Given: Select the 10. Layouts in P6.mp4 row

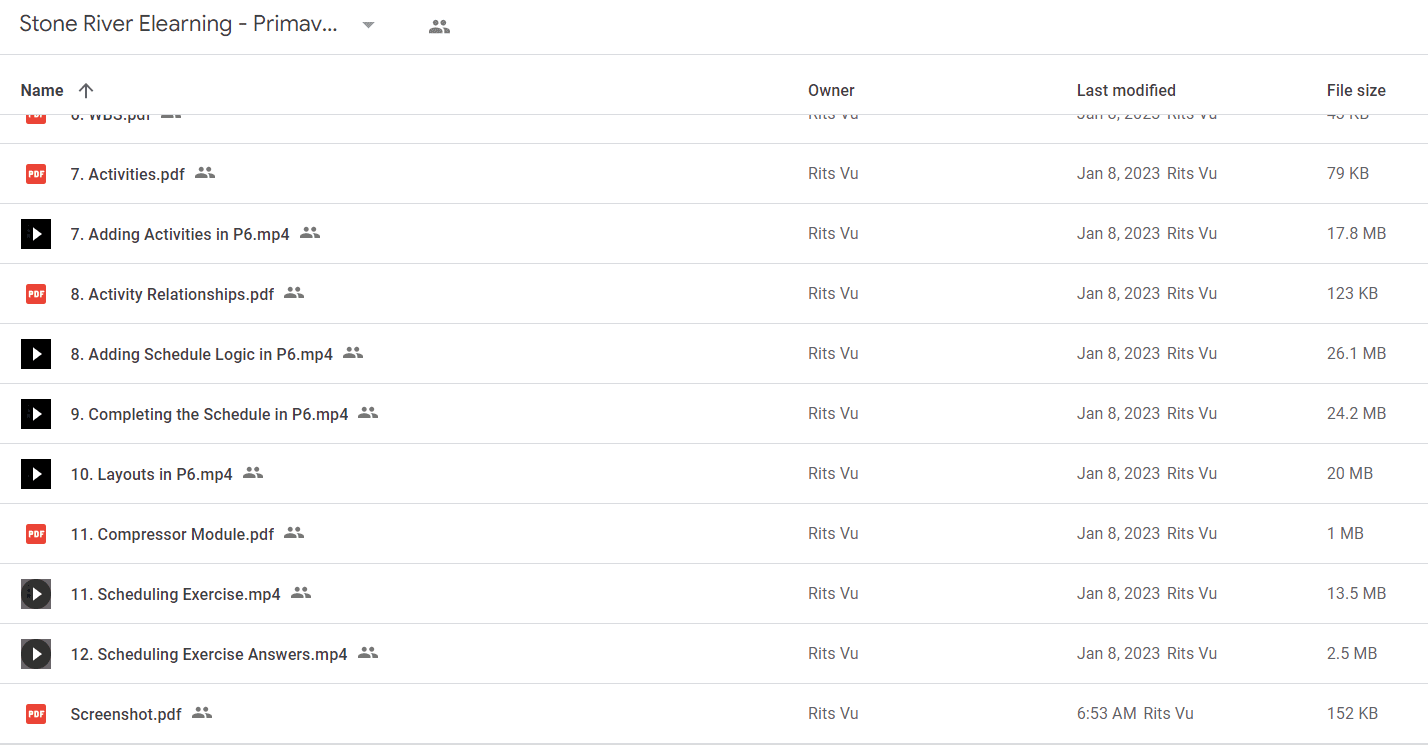Looking at the screenshot, I should coord(714,474).
